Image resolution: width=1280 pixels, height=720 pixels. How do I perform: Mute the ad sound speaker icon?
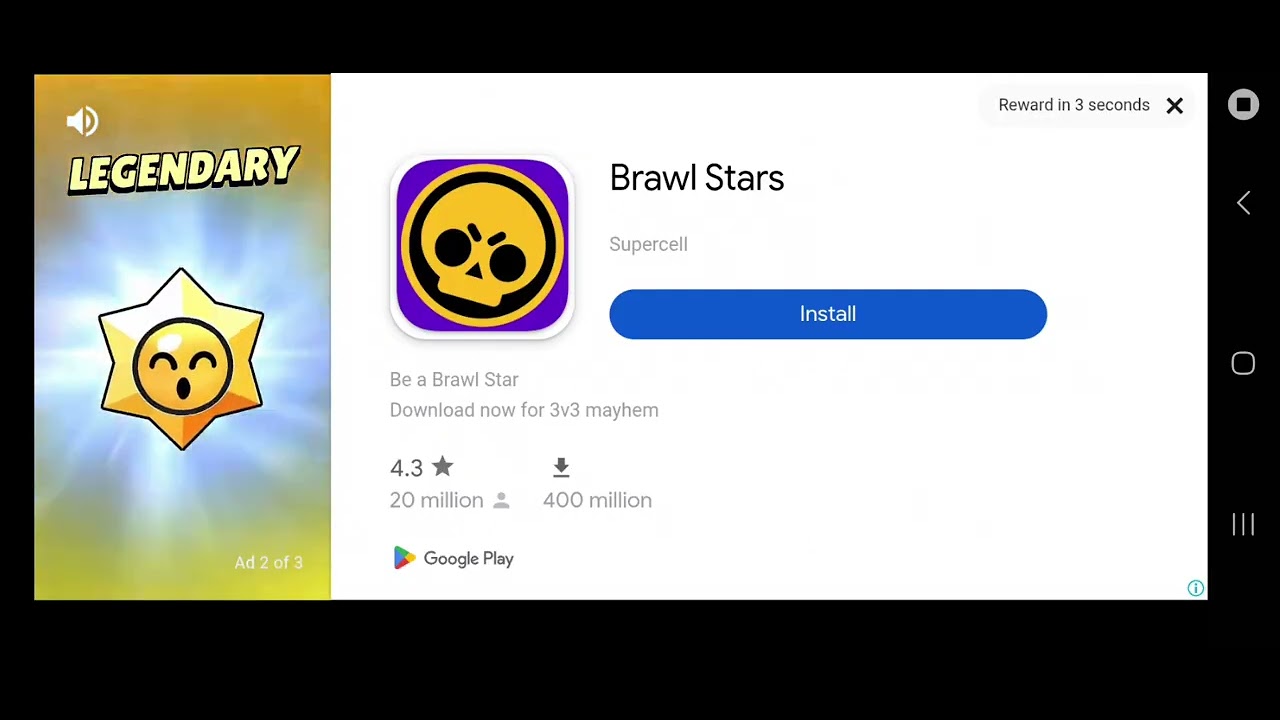[x=82, y=121]
